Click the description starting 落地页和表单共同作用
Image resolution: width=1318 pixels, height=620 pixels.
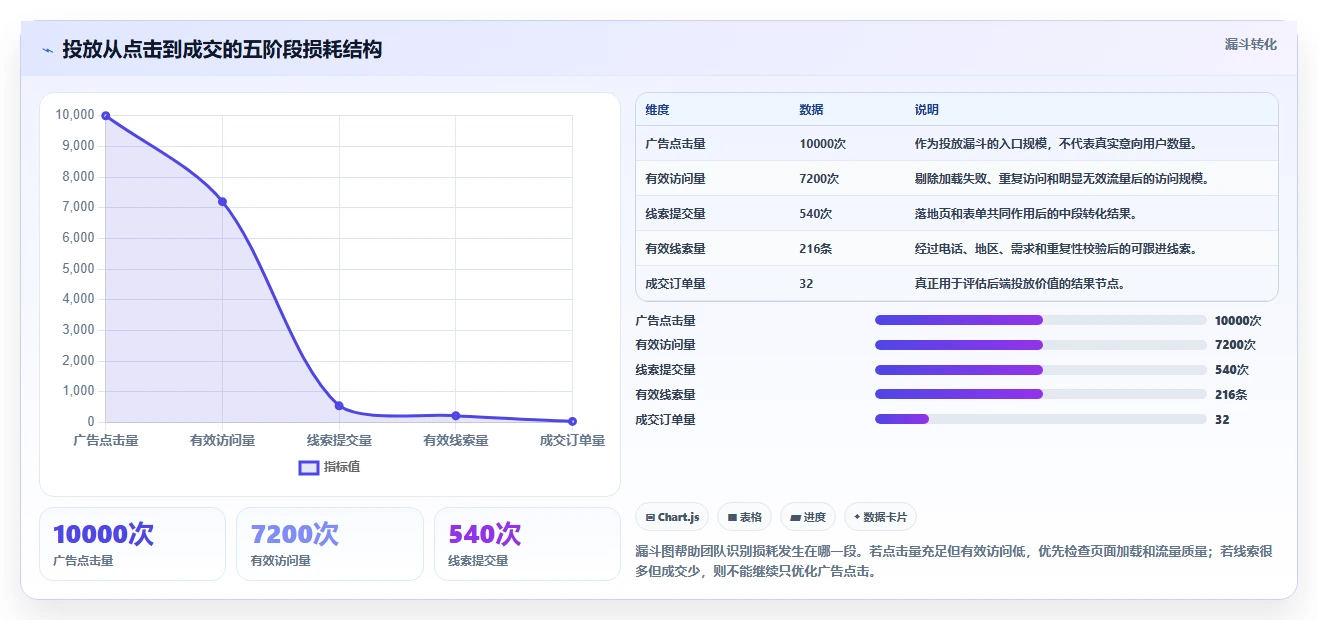[x=1025, y=214]
